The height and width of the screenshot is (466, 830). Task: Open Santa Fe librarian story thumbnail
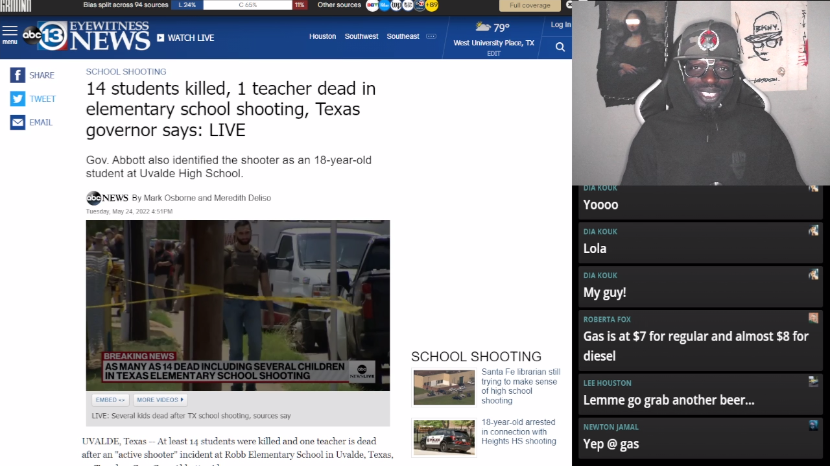444,386
